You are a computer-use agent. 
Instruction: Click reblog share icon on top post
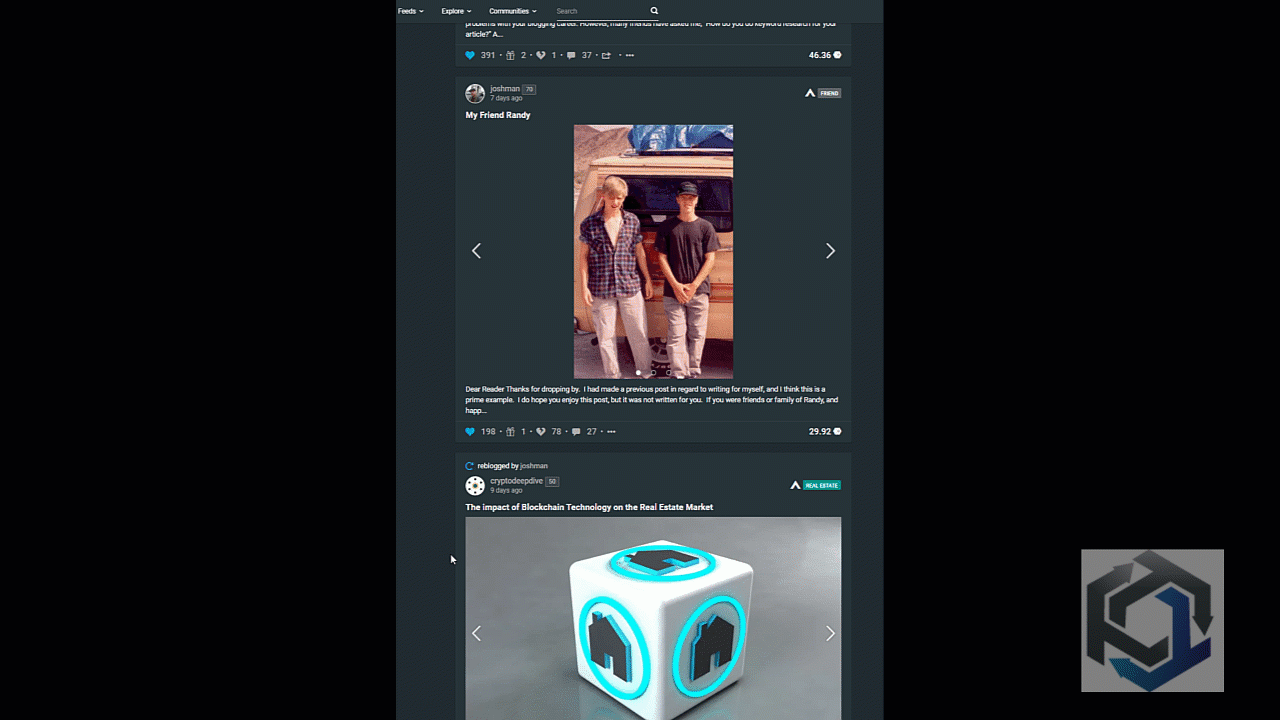pyautogui.click(x=606, y=55)
